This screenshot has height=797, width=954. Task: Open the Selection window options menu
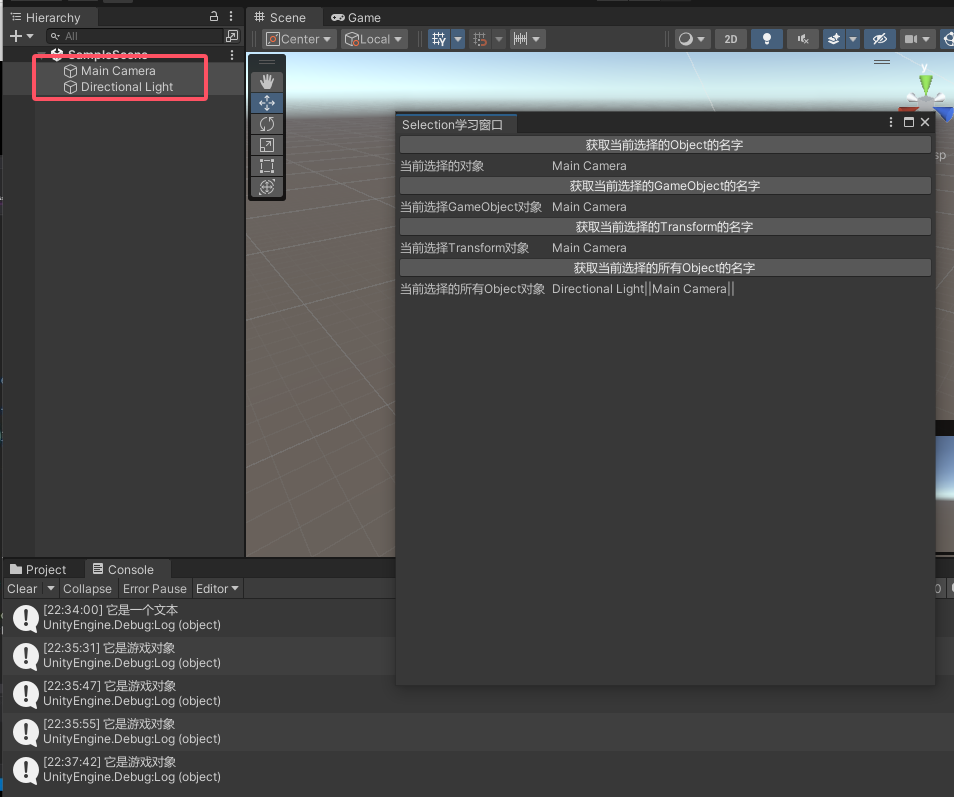tap(891, 122)
